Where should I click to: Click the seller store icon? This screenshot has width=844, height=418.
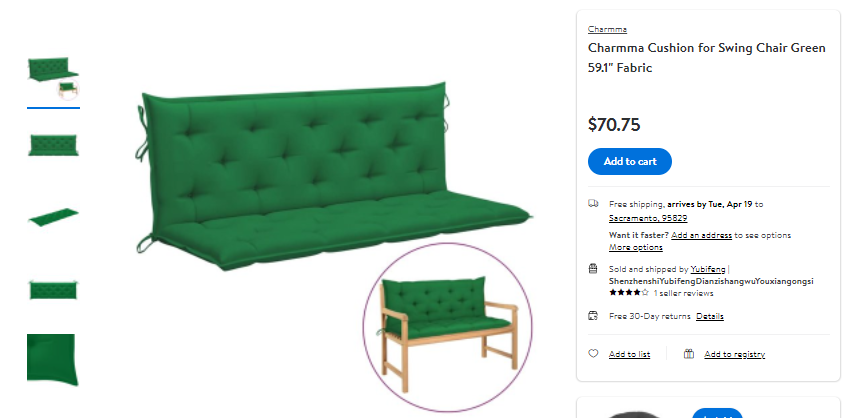point(593,268)
